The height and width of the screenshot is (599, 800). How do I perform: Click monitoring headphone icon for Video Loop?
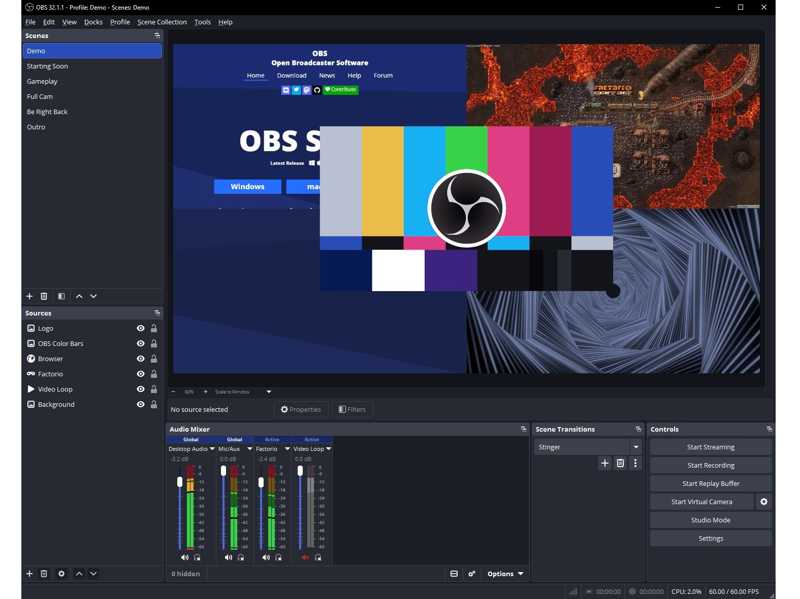coord(318,557)
